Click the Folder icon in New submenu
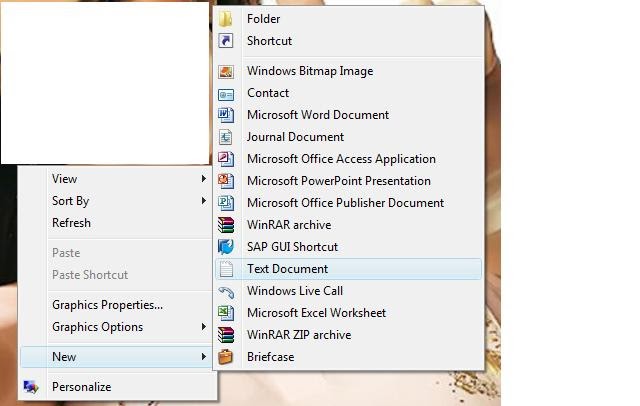 [x=226, y=19]
